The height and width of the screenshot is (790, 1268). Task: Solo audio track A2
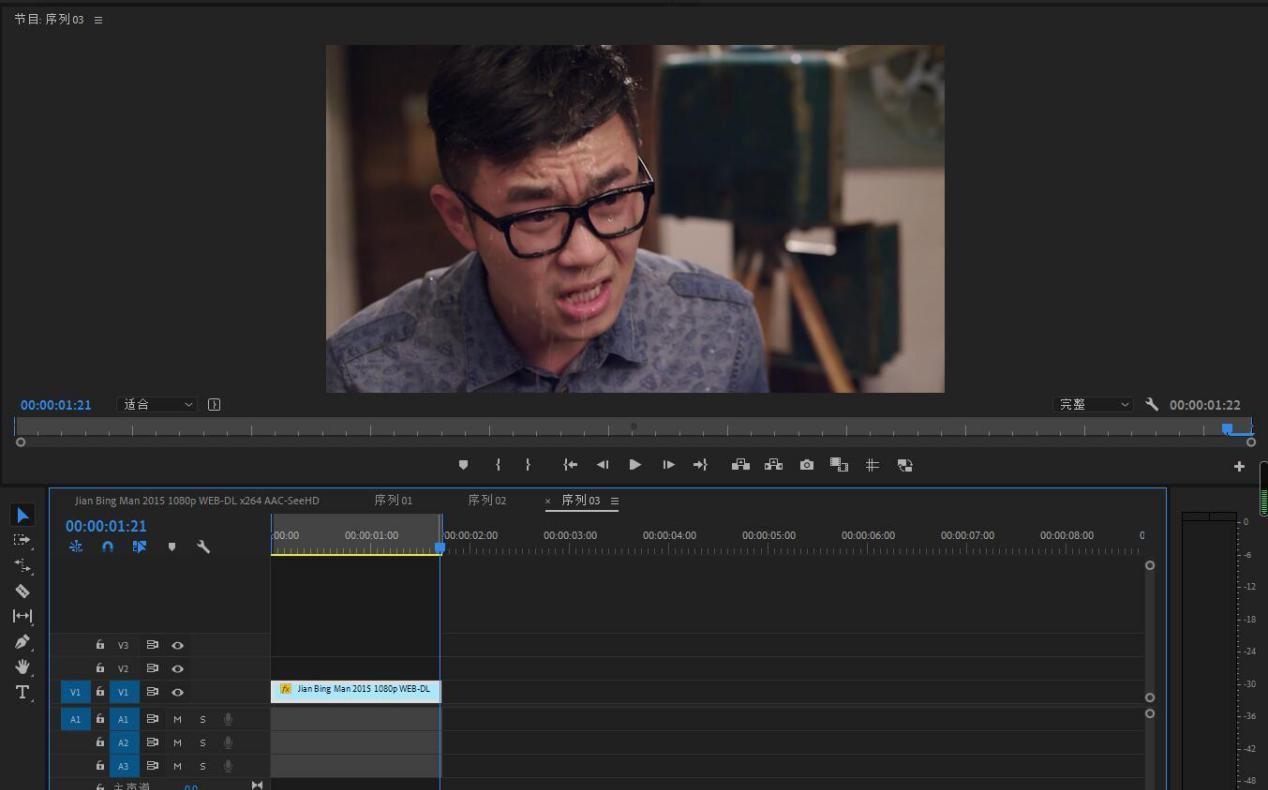202,743
